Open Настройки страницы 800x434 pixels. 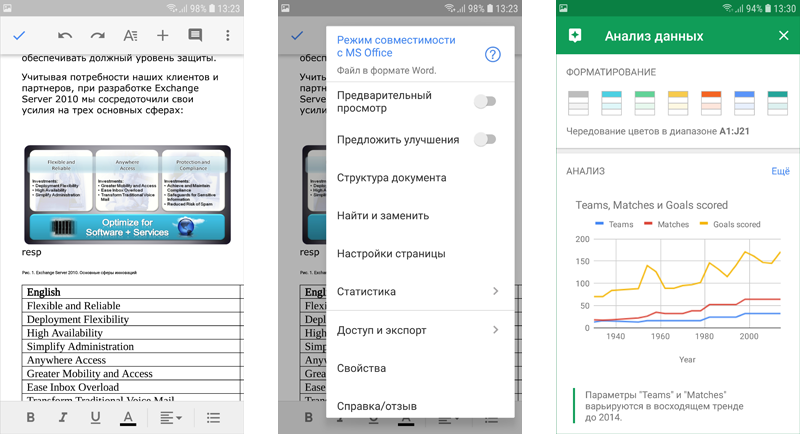click(420, 253)
